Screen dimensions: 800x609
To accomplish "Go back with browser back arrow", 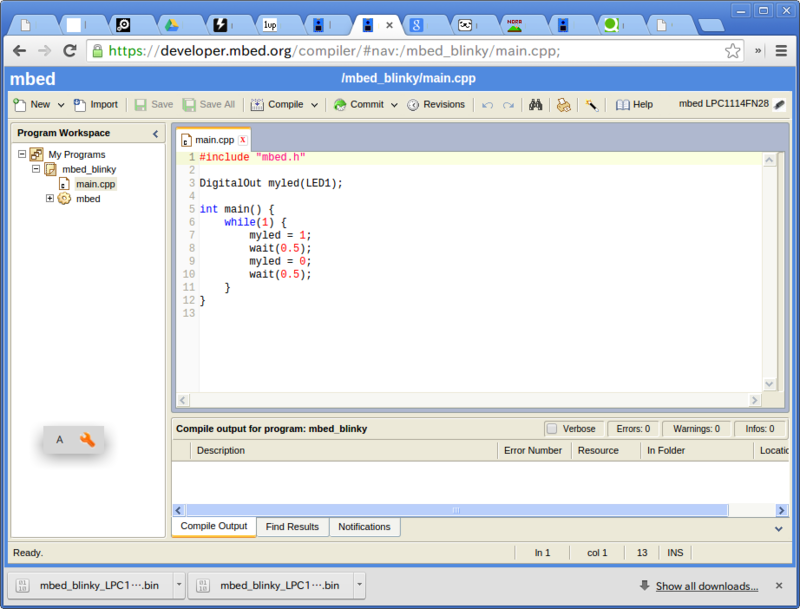I will point(19,50).
